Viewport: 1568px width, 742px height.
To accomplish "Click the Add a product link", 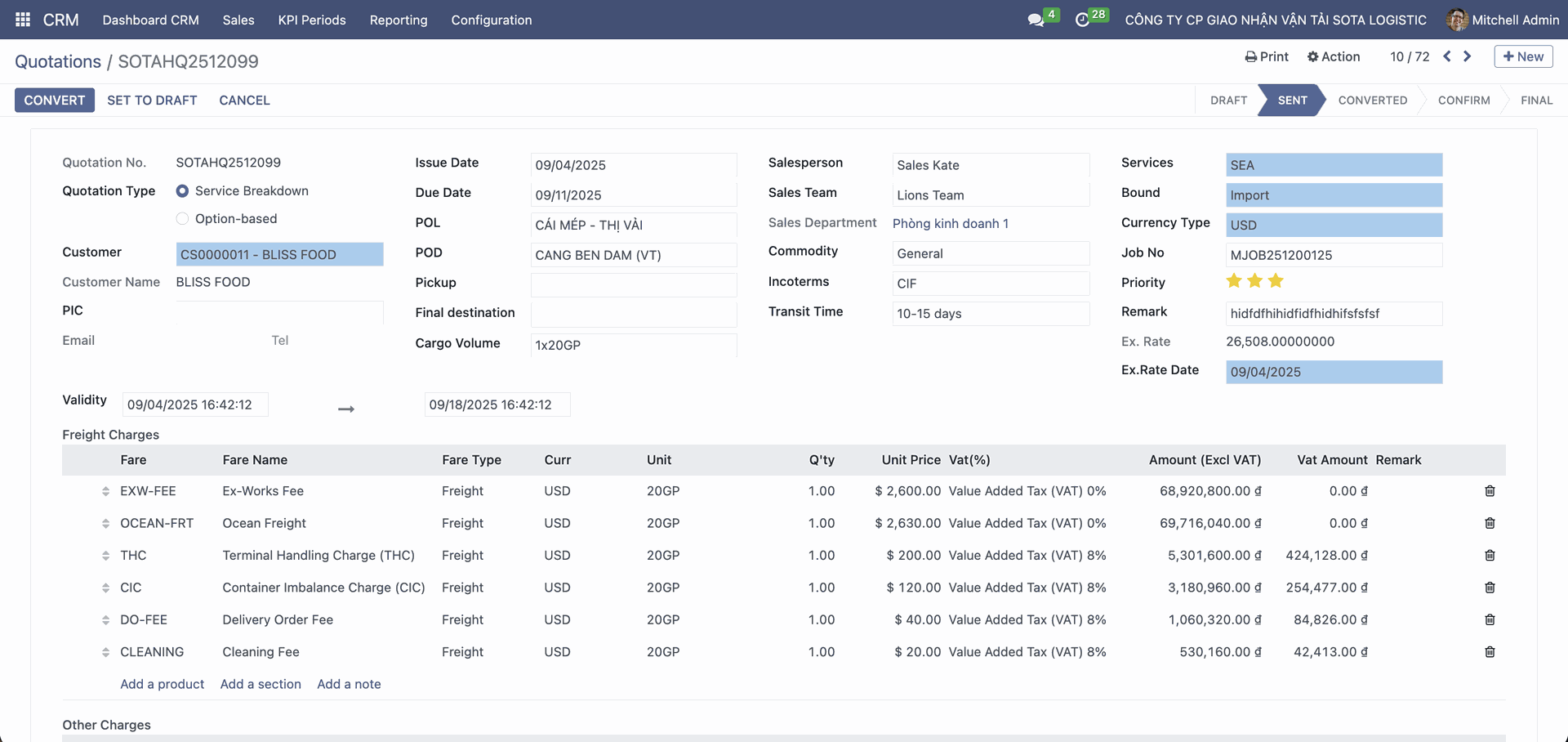I will click(x=162, y=684).
